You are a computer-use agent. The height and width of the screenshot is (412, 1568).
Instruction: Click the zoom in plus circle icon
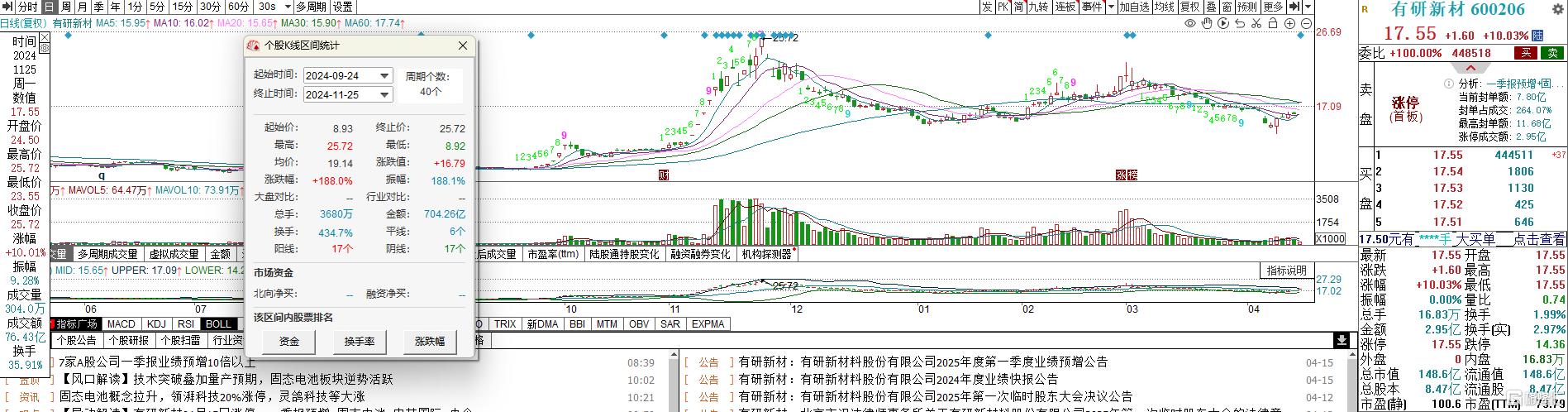1289,23
